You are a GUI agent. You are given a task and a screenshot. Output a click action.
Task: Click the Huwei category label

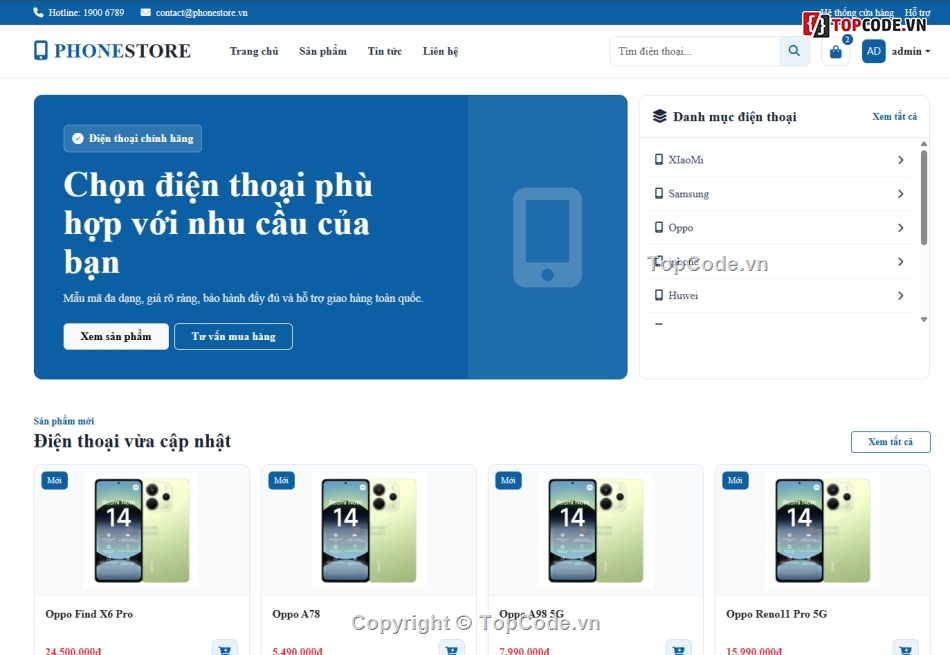[683, 296]
